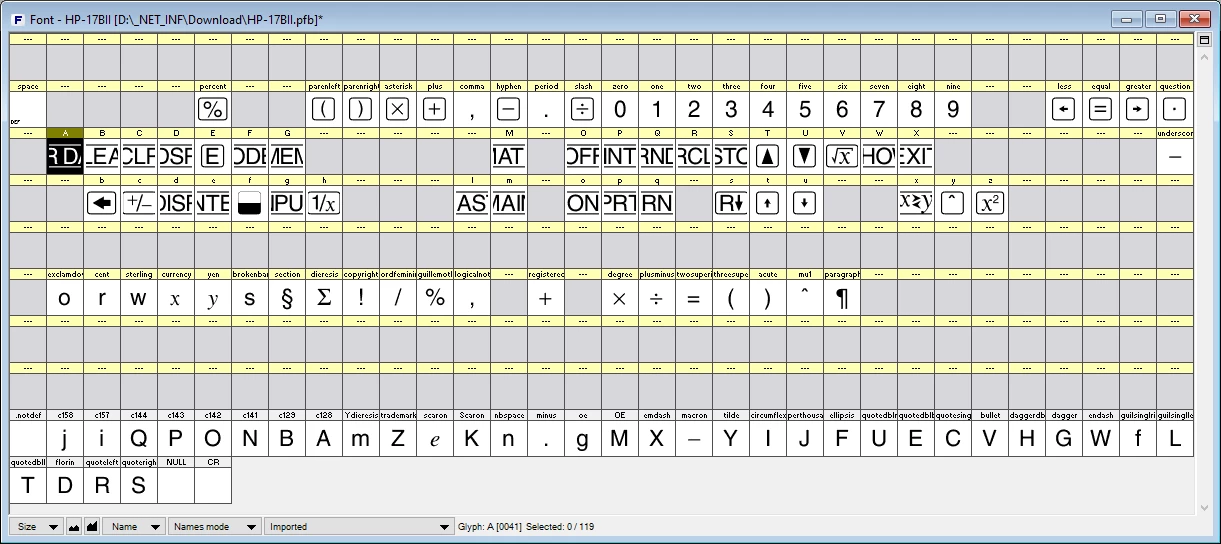Select the bullet cell showing V

pyautogui.click(x=990, y=438)
